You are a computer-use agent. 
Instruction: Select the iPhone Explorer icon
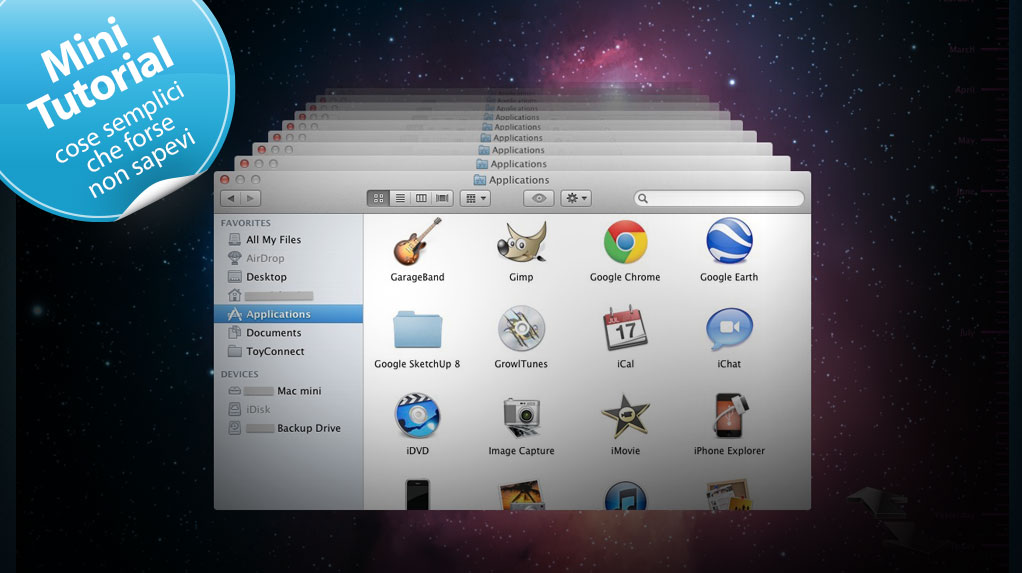pyautogui.click(x=729, y=415)
